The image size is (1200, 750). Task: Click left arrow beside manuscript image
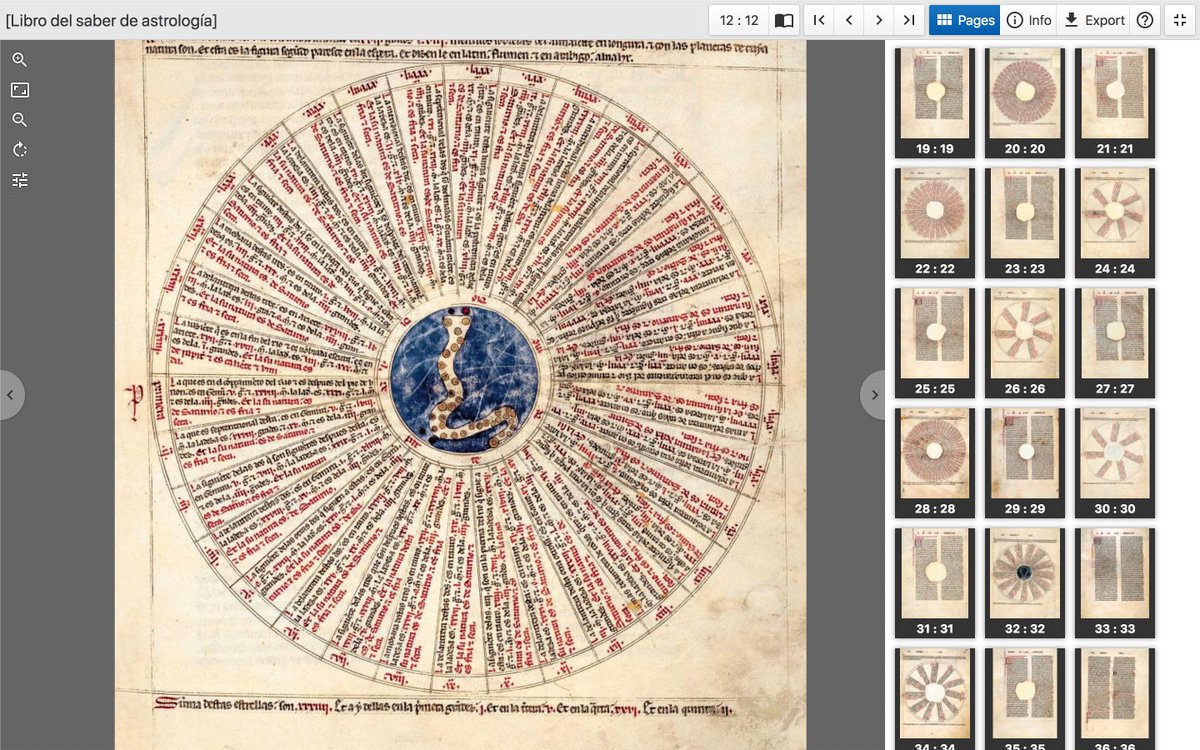[10, 395]
